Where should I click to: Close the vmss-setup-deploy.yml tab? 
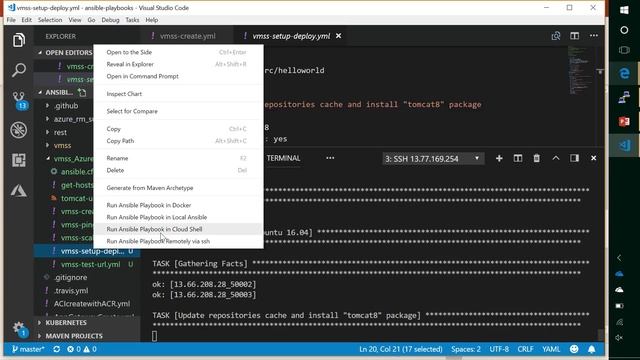[338, 36]
